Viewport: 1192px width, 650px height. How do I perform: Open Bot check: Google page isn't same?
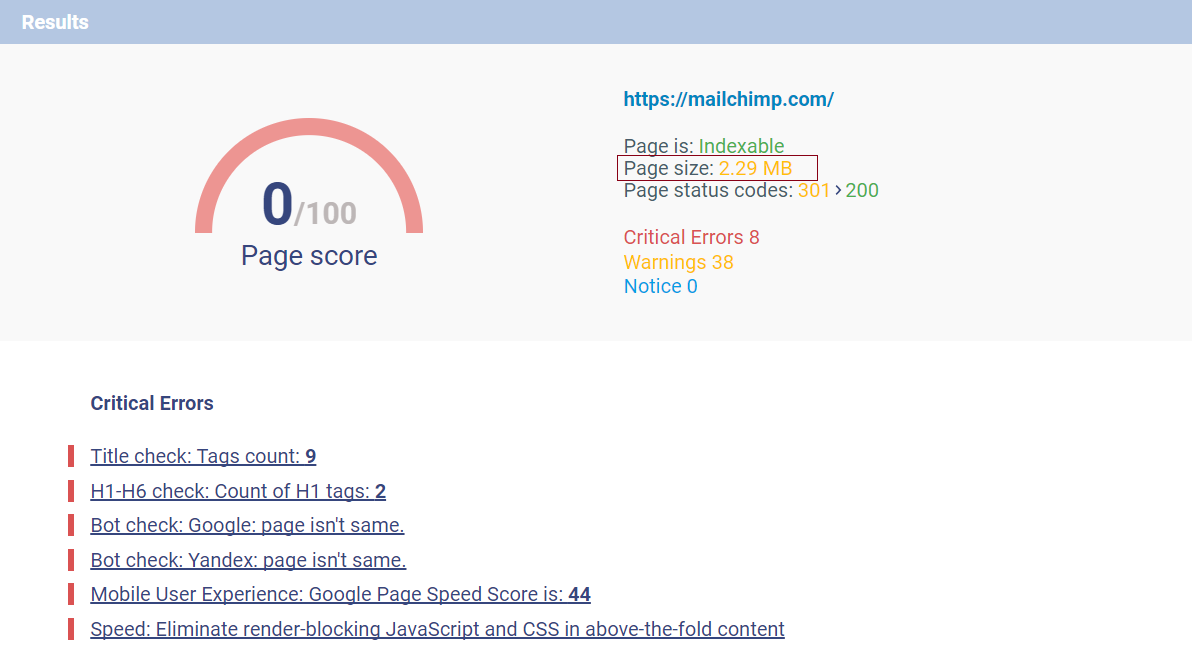pos(247,525)
